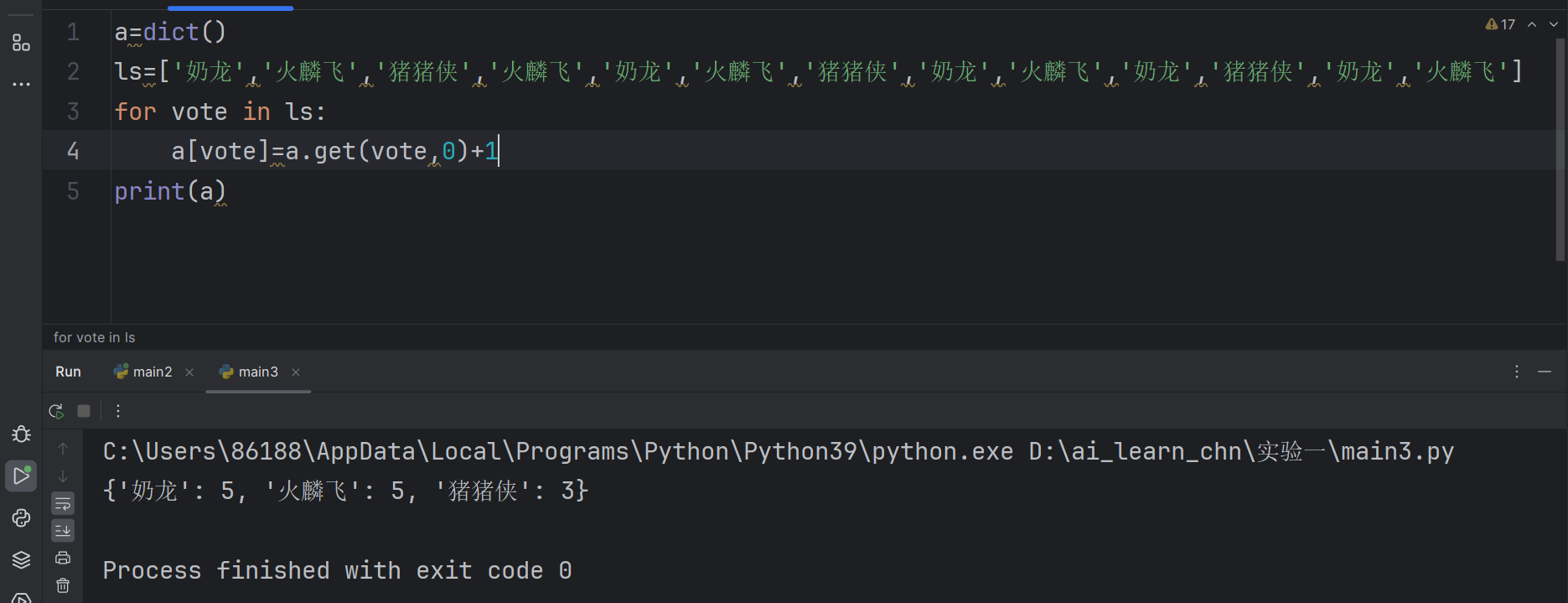
Task: Open the Python Console tool window
Action: [21, 518]
